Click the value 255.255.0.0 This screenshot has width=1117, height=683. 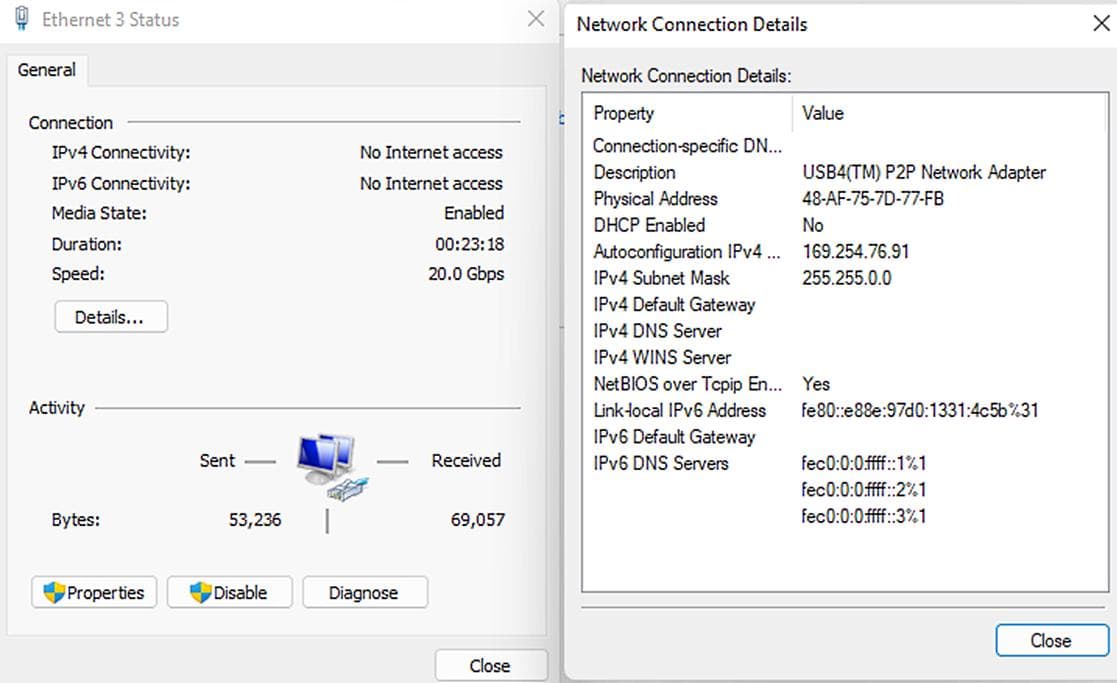click(x=846, y=278)
